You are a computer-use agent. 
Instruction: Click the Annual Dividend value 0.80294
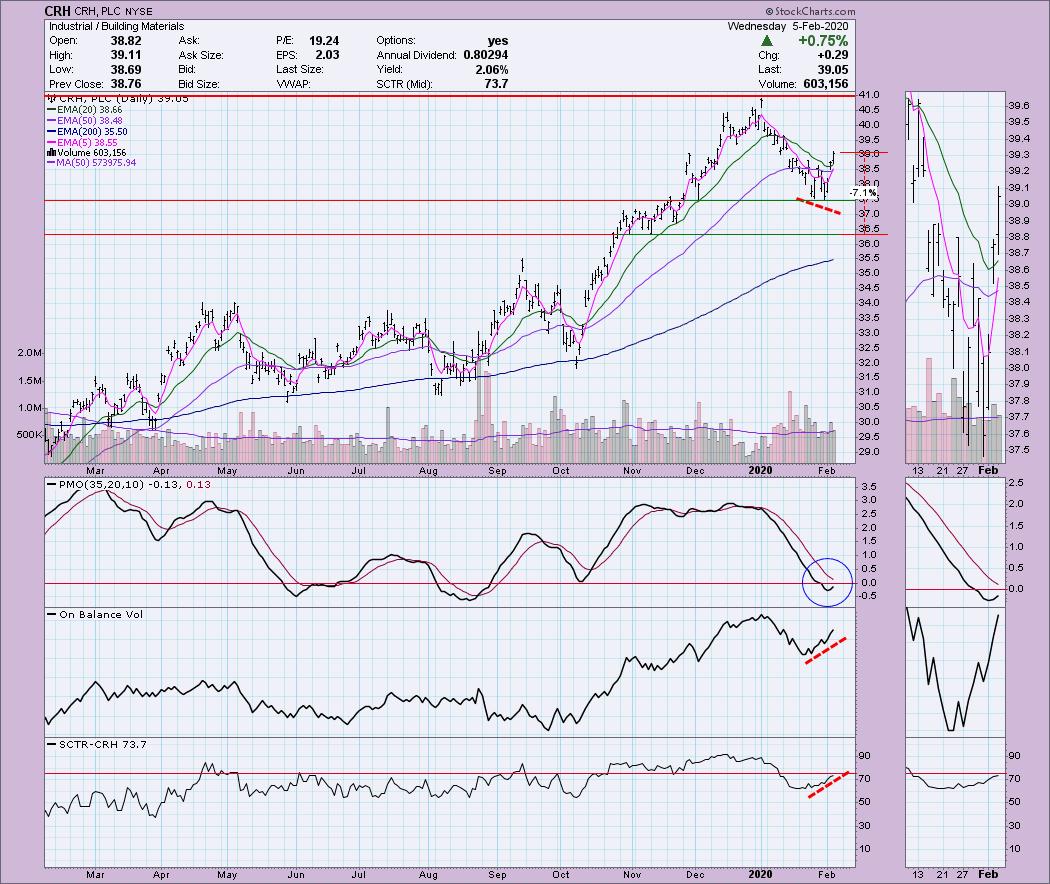[x=485, y=55]
